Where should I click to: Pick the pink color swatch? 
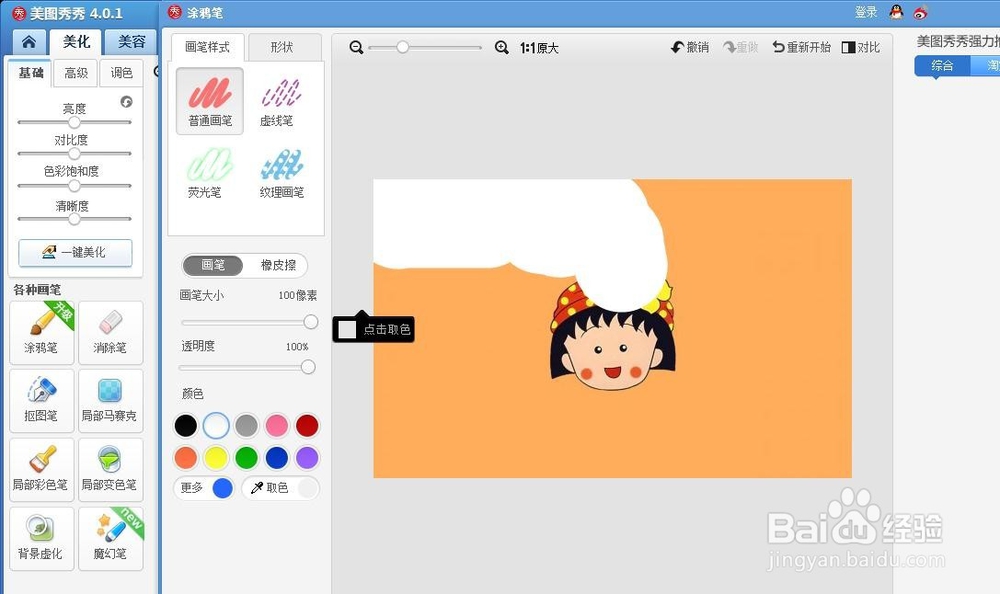pyautogui.click(x=277, y=426)
